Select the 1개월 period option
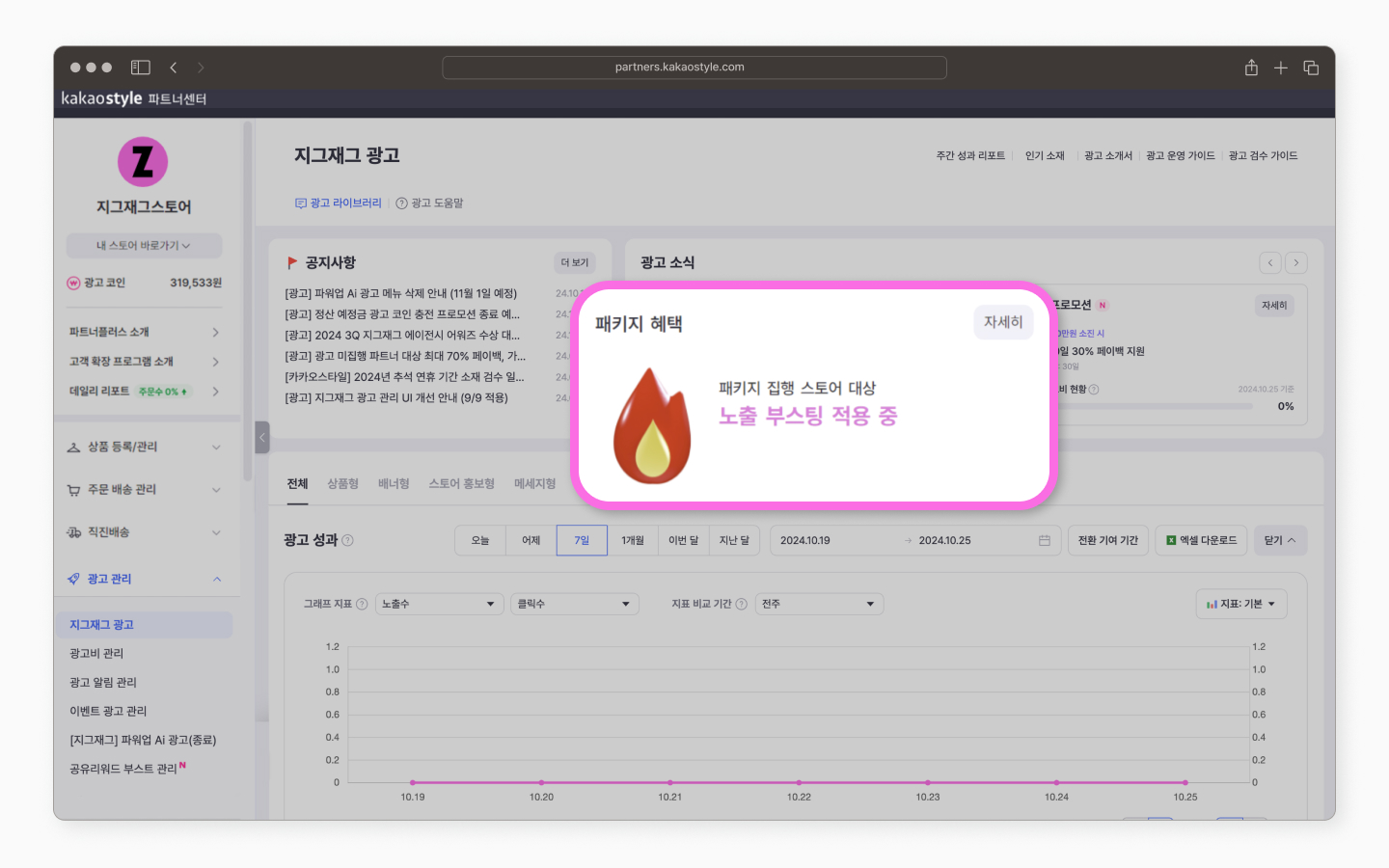 click(633, 540)
